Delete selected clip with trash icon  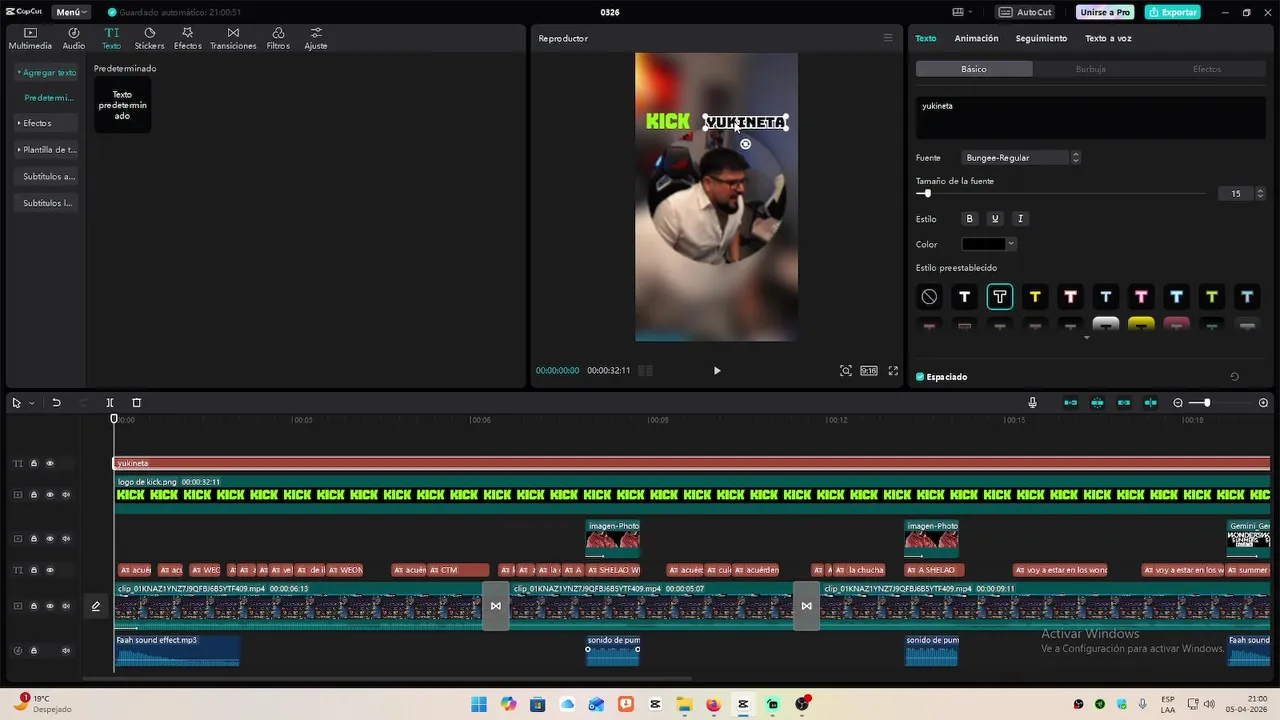coord(137,403)
